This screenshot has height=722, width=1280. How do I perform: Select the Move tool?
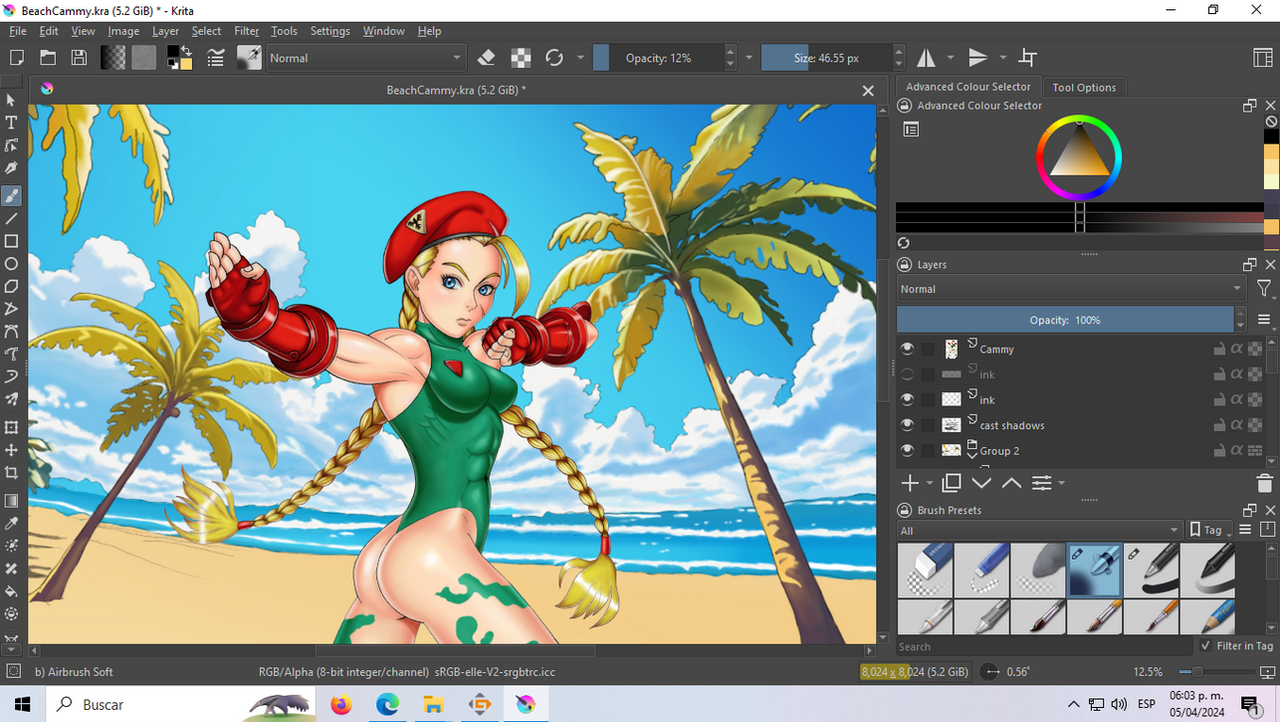pyautogui.click(x=11, y=450)
